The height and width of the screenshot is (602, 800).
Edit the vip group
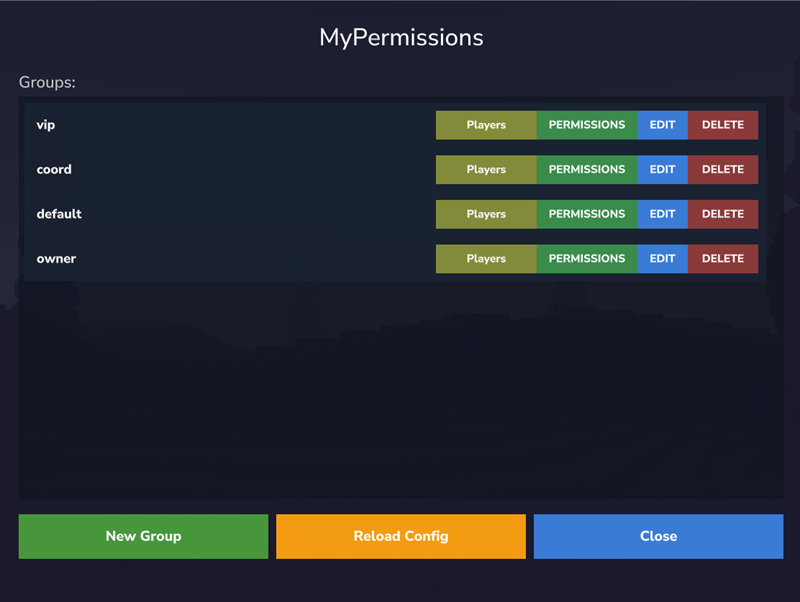pos(662,125)
